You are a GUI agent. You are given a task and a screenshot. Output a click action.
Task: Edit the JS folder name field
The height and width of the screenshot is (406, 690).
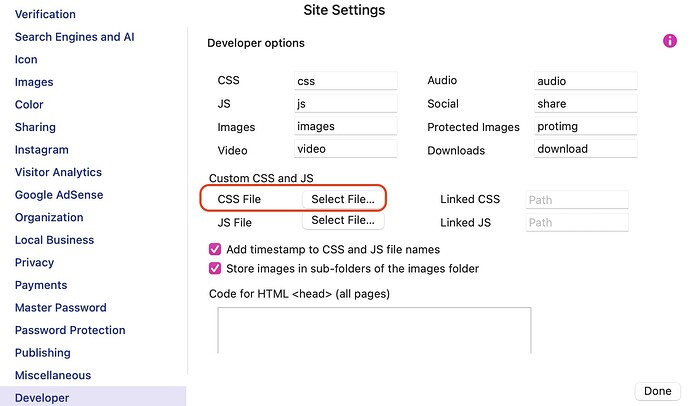click(x=345, y=103)
